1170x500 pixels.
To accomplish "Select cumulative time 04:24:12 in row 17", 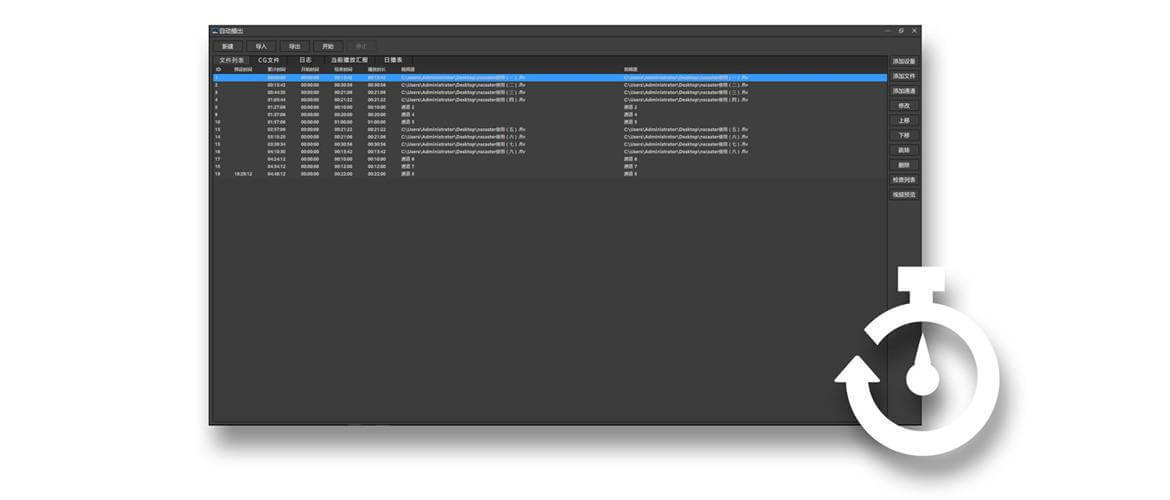I will (x=276, y=159).
